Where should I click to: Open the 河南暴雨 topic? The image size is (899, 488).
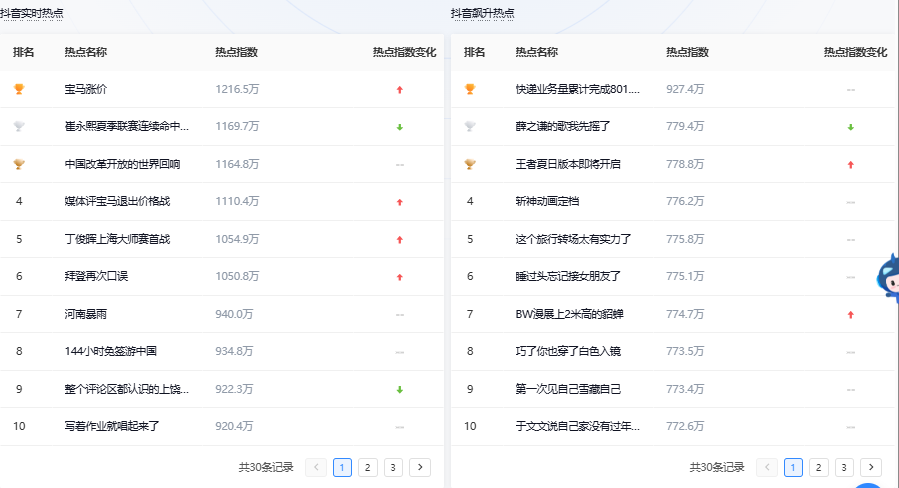pyautogui.click(x=85, y=314)
